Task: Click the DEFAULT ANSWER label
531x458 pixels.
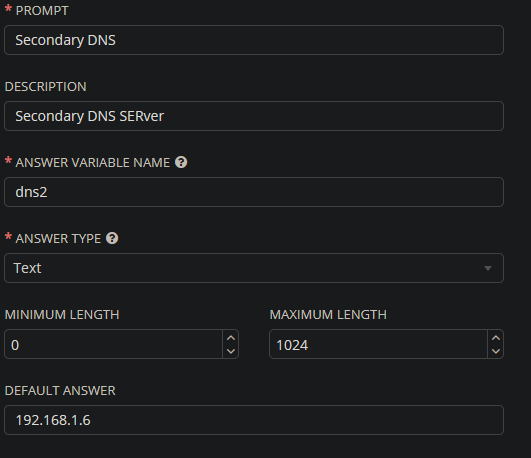Action: (x=60, y=391)
